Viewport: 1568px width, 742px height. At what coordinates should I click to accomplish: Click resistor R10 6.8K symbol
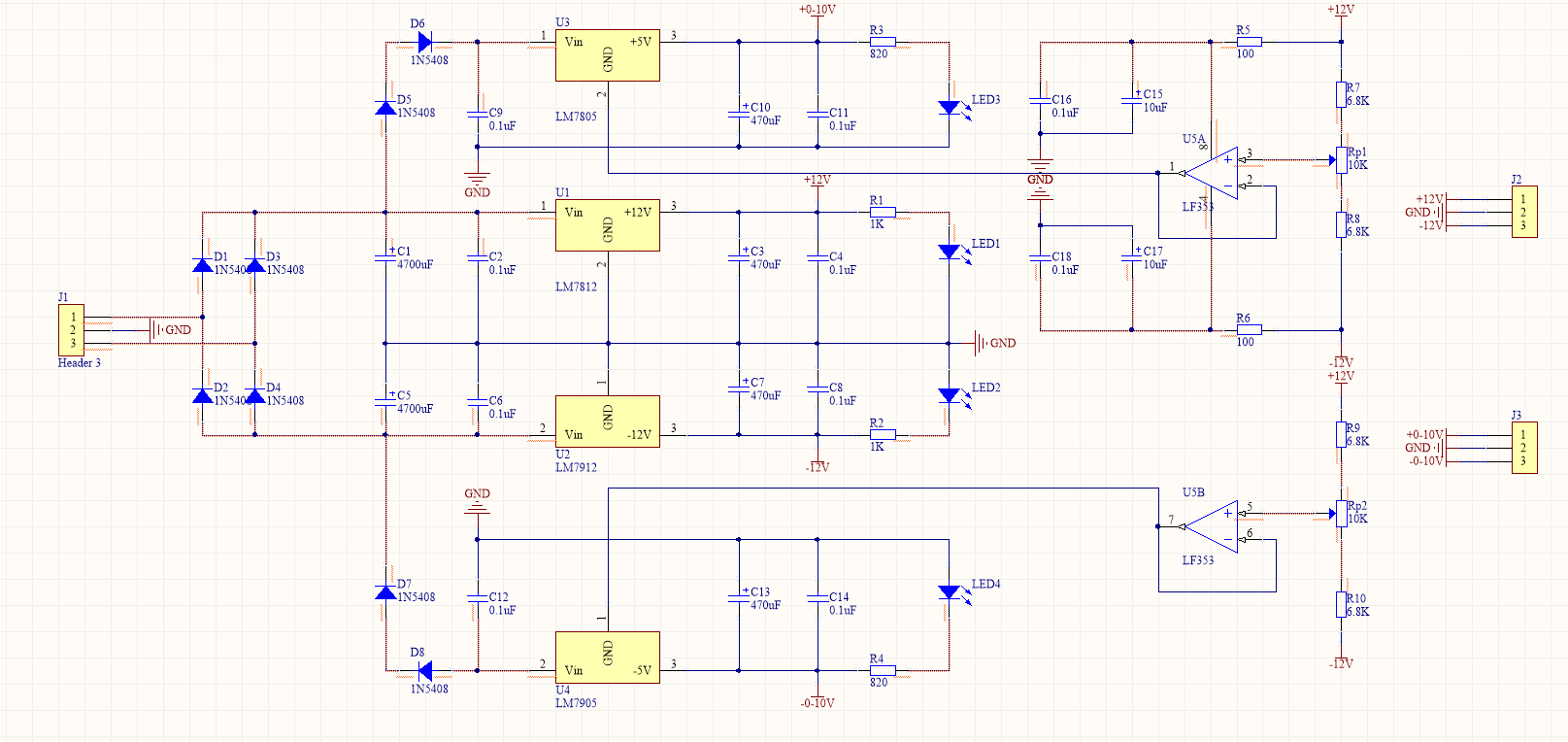coord(1341,605)
